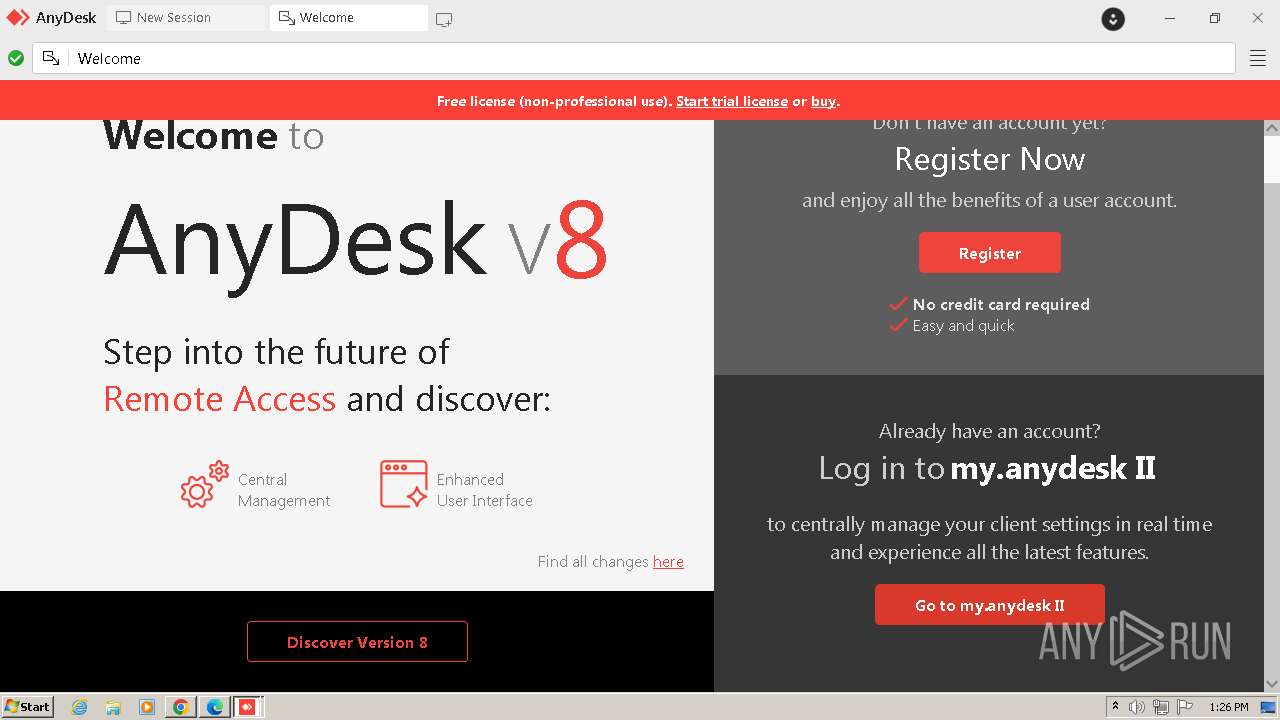
Task: Click the 'Remote Access' red text
Action: pos(220,399)
